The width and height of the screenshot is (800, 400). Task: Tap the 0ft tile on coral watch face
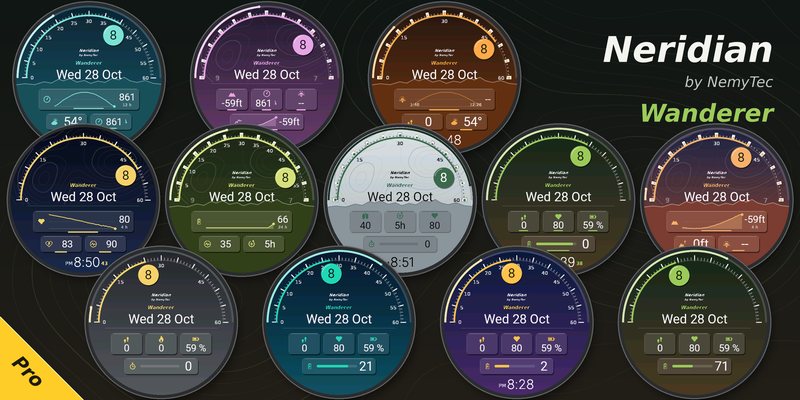point(694,243)
